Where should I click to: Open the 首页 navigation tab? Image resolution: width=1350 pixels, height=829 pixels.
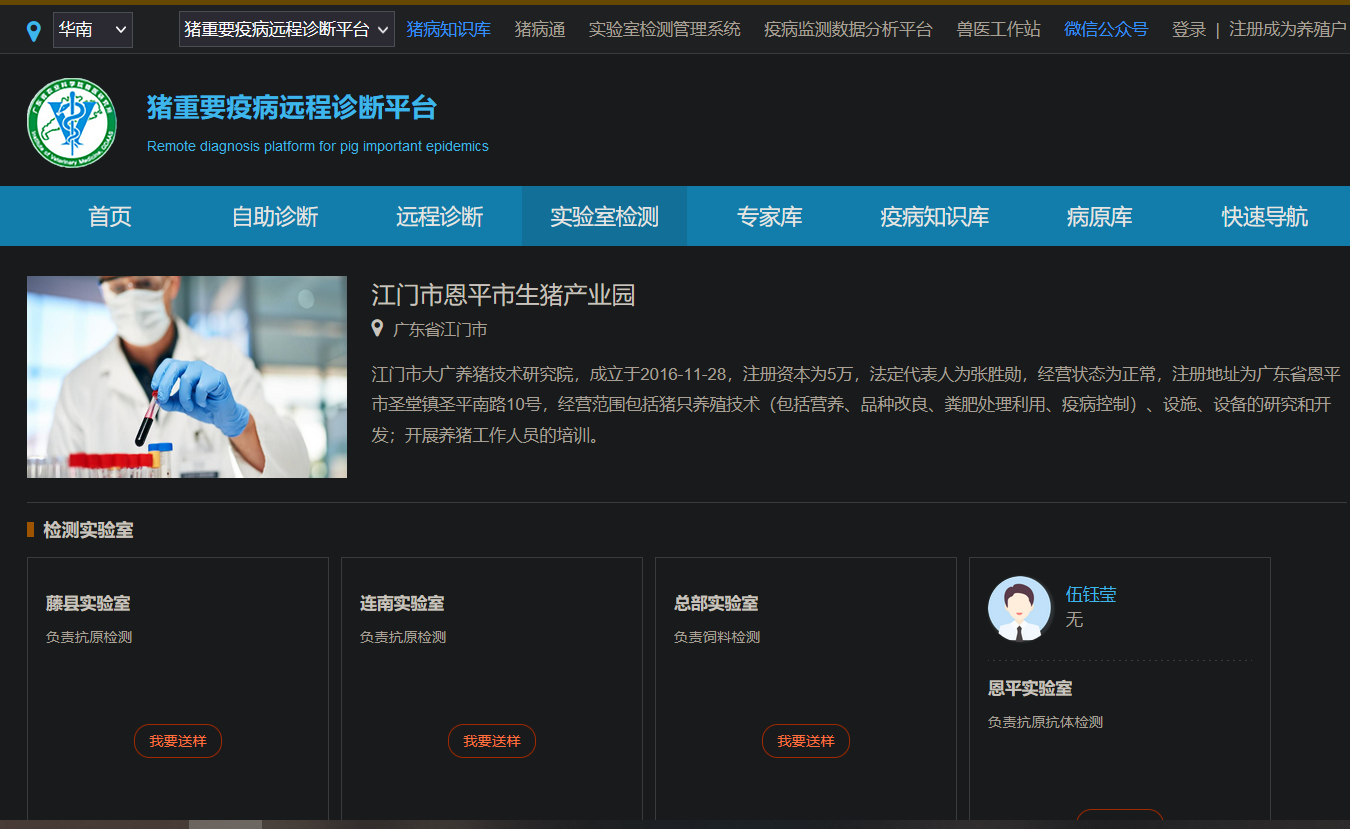pos(110,216)
